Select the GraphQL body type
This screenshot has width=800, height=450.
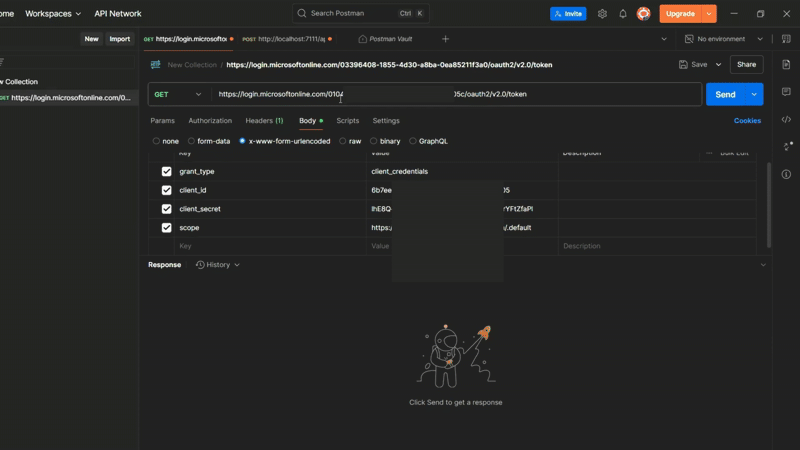click(413, 141)
